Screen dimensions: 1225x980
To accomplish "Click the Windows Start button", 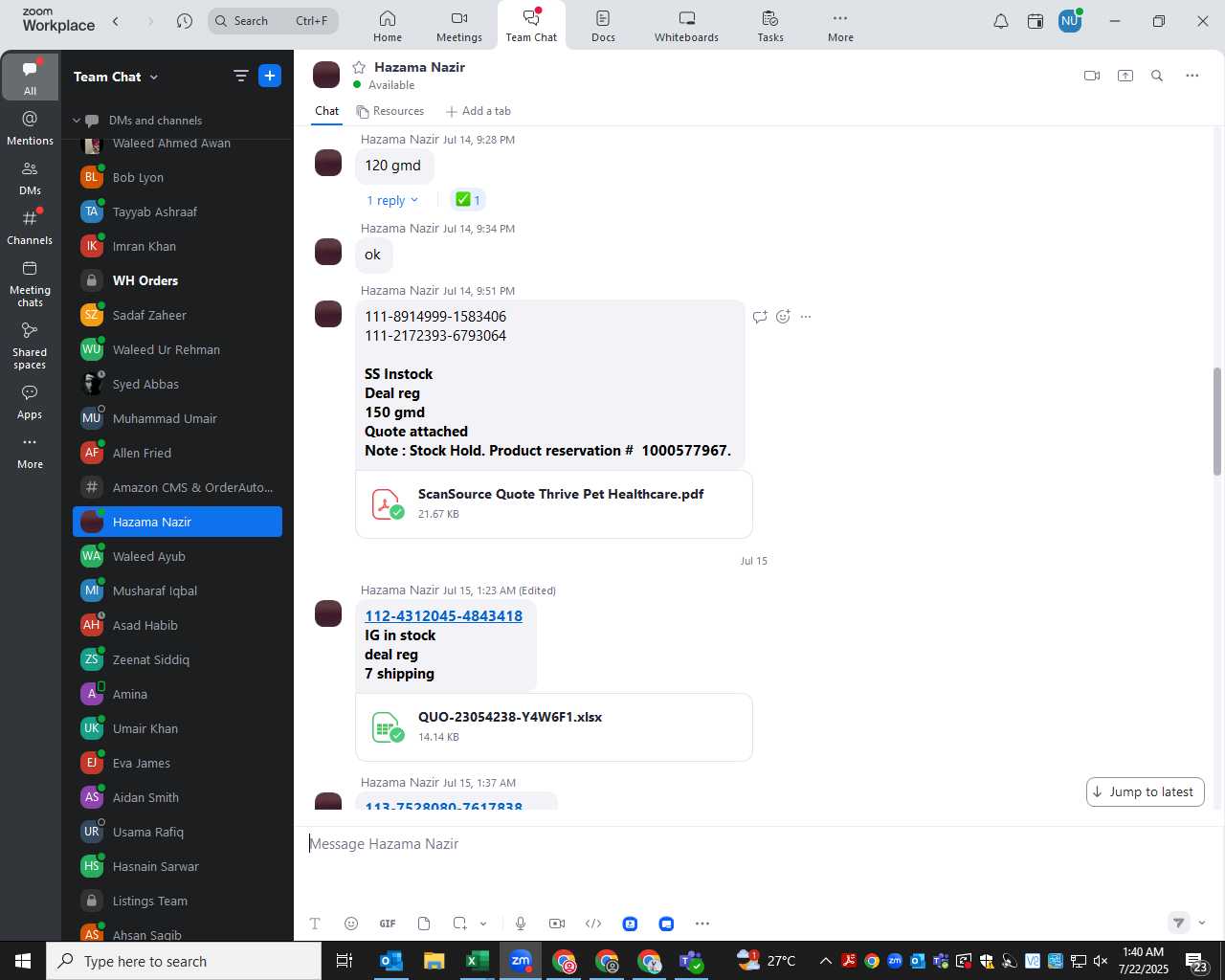I will [x=23, y=961].
